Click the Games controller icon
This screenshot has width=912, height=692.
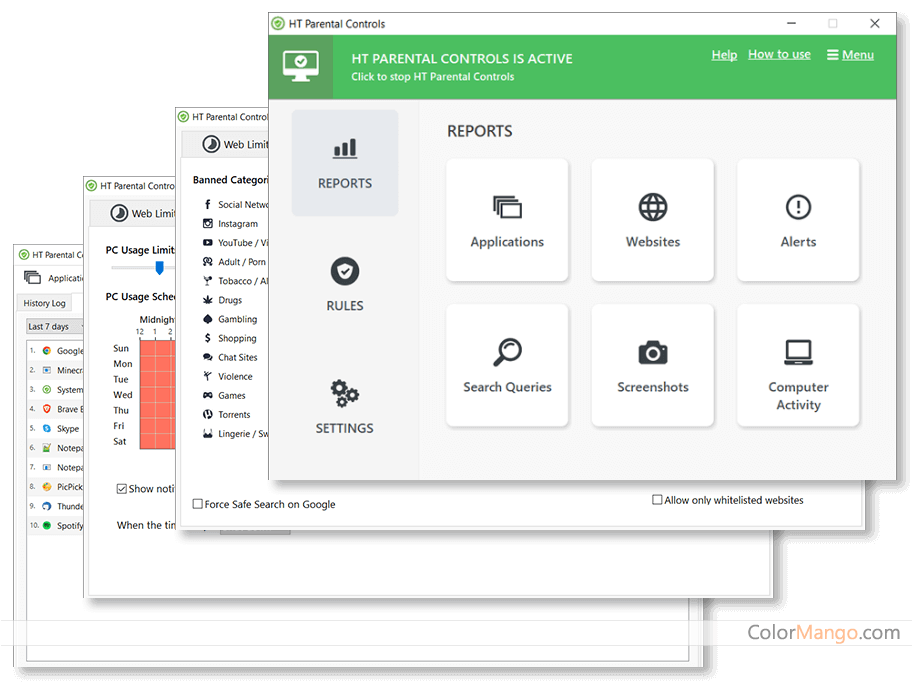pyautogui.click(x=208, y=395)
